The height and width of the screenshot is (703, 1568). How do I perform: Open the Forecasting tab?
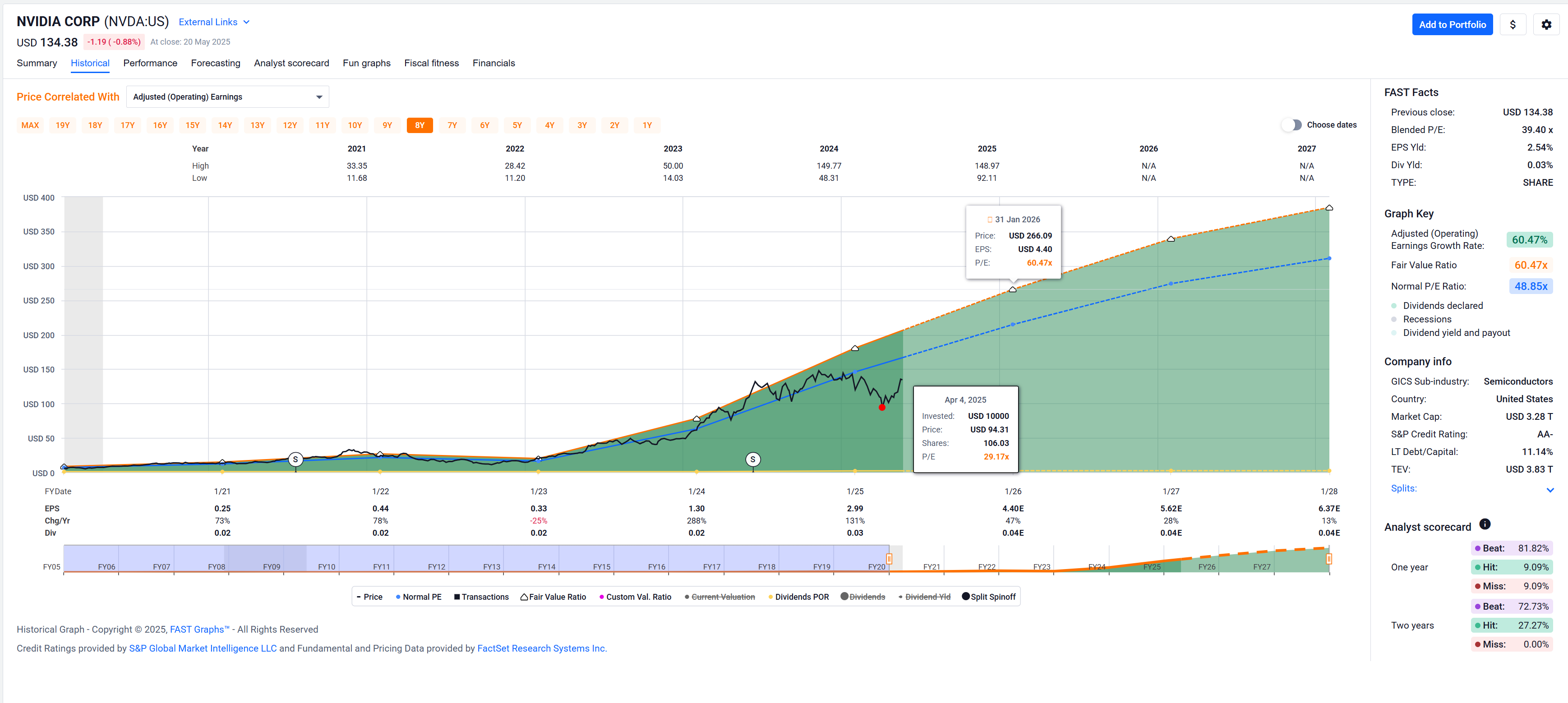(216, 63)
